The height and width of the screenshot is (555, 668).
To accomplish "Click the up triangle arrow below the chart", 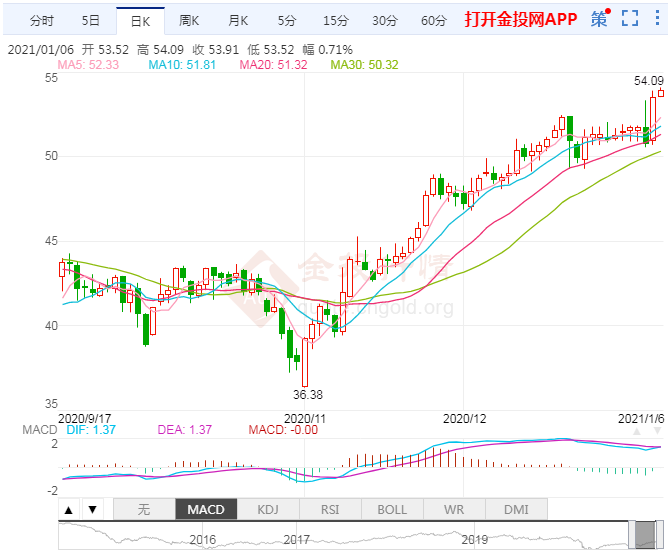I will pyautogui.click(x=69, y=509).
